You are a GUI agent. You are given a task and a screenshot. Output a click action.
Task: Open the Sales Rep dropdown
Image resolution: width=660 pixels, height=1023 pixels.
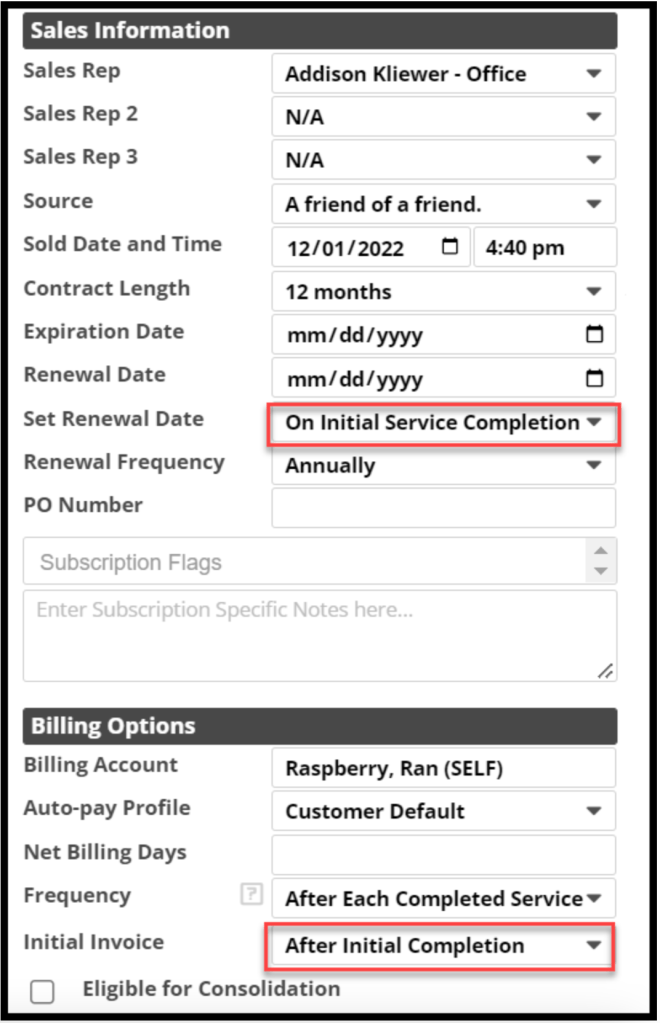tap(443, 74)
